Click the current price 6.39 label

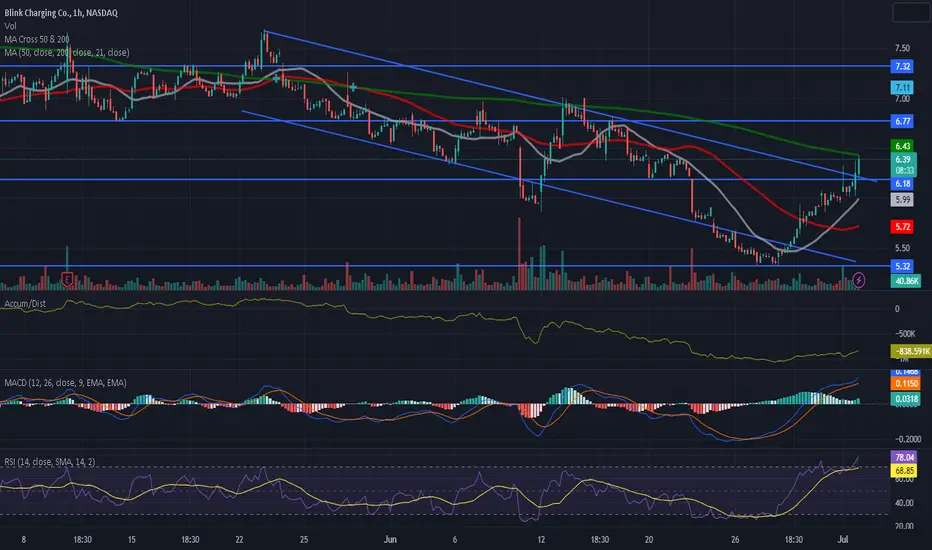coord(902,159)
